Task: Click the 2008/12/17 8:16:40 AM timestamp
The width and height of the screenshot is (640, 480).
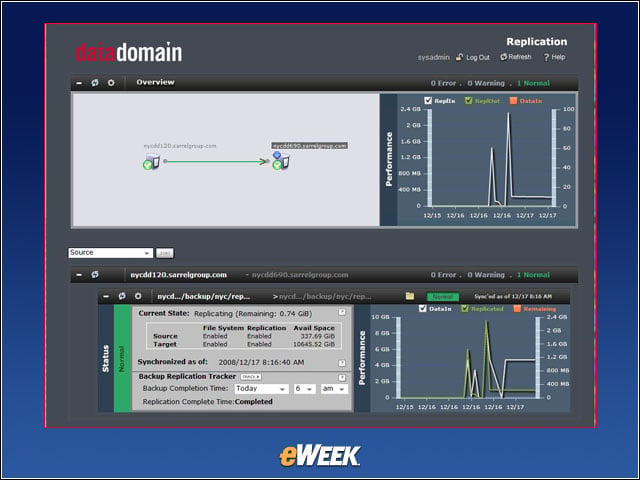Action: click(261, 362)
